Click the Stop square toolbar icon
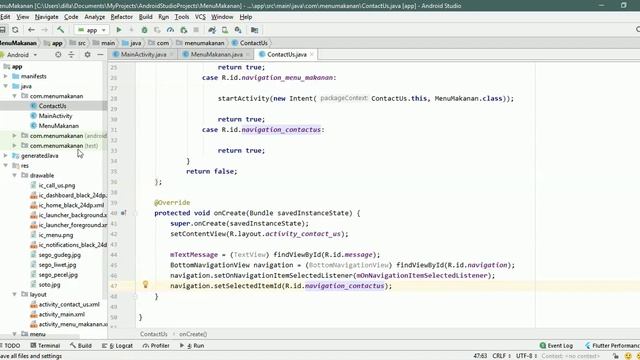Screen dimensions: 640x360 pyautogui.click(x=196, y=30)
